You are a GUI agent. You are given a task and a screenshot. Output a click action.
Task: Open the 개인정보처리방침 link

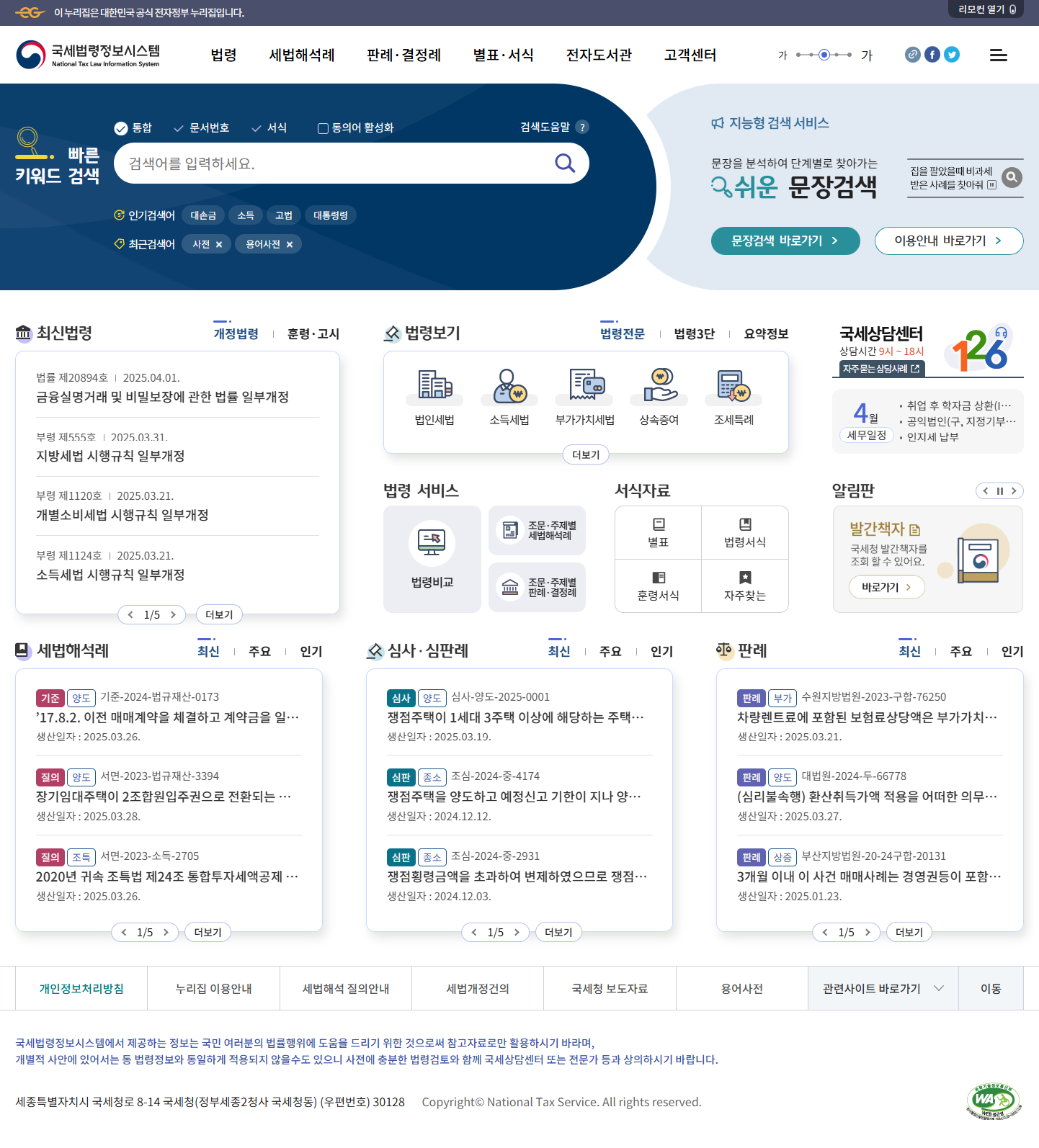click(81, 989)
